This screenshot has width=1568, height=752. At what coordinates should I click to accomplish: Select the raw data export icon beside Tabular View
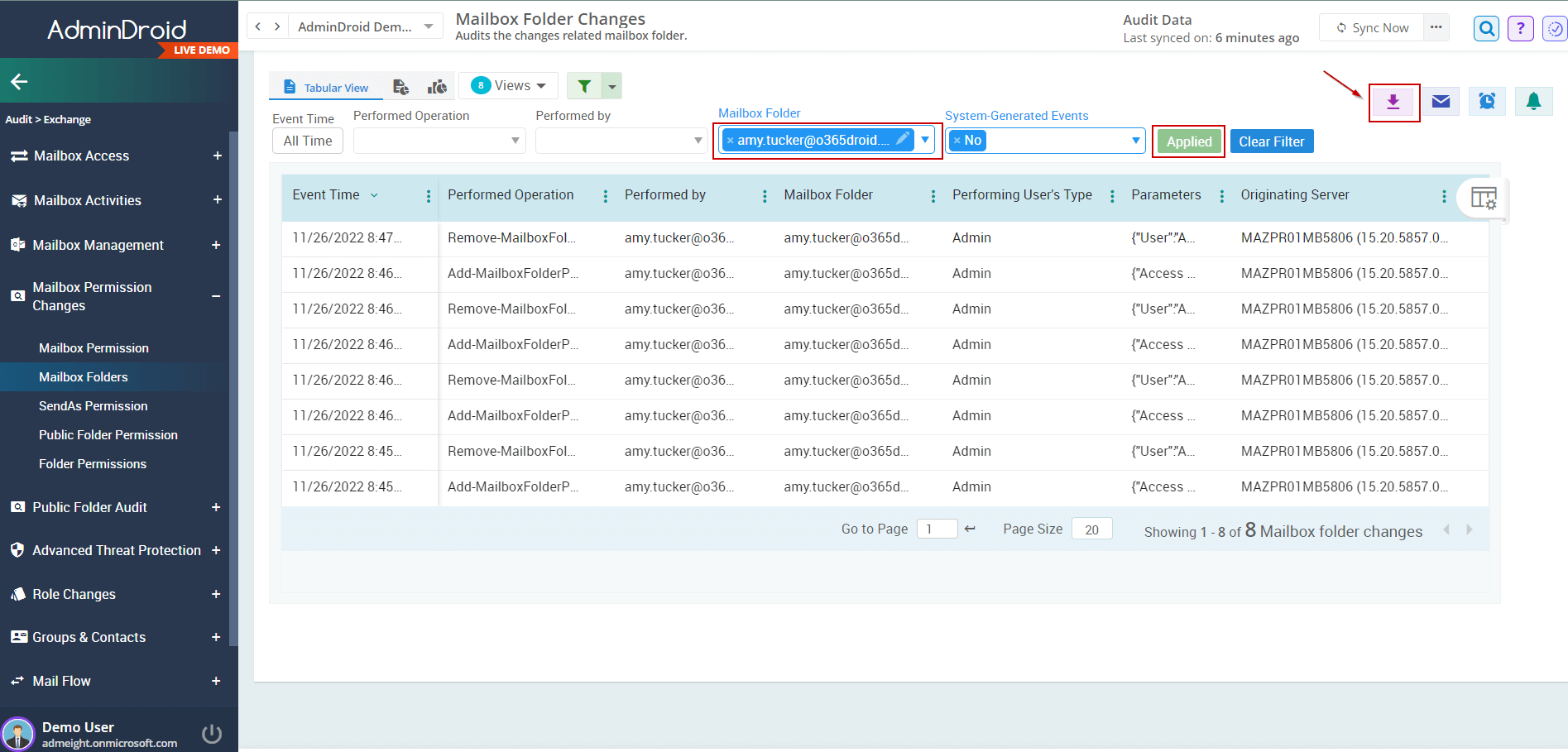pos(400,85)
